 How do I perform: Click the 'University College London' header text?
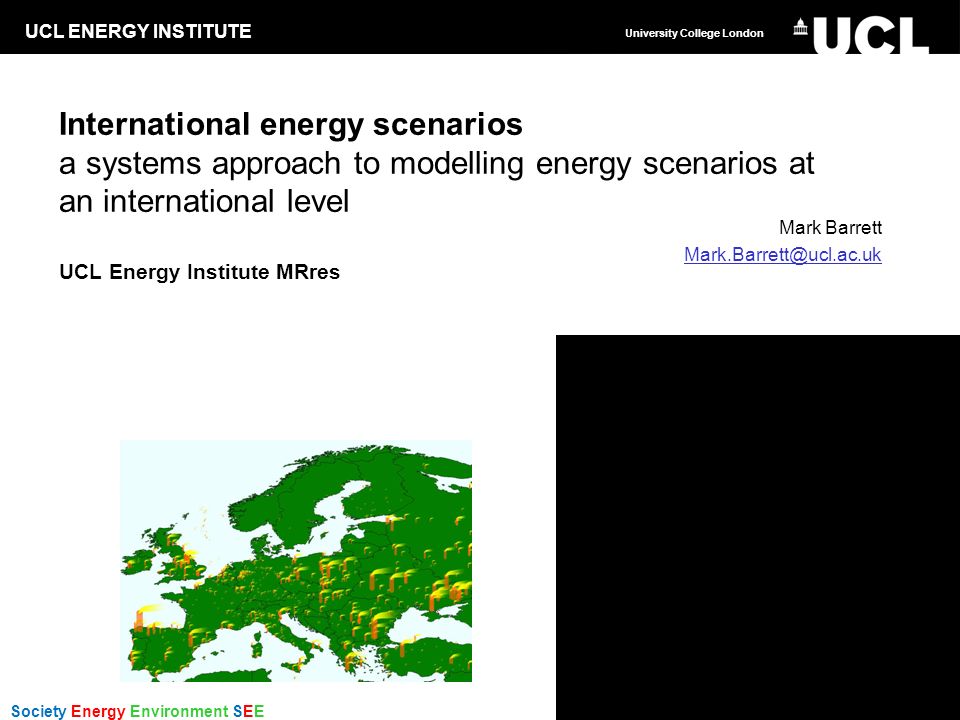point(694,33)
